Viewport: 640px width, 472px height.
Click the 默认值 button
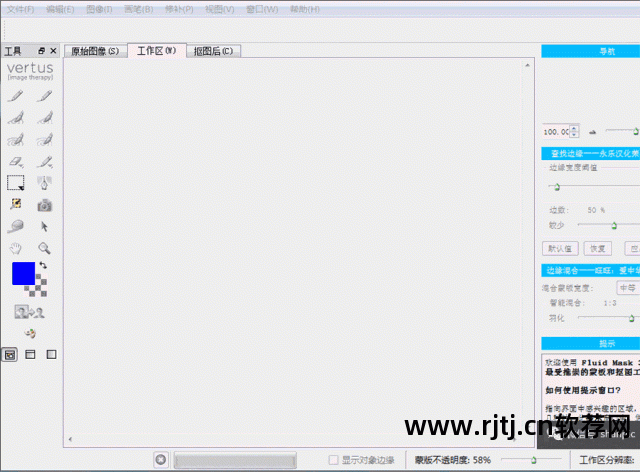[560, 248]
